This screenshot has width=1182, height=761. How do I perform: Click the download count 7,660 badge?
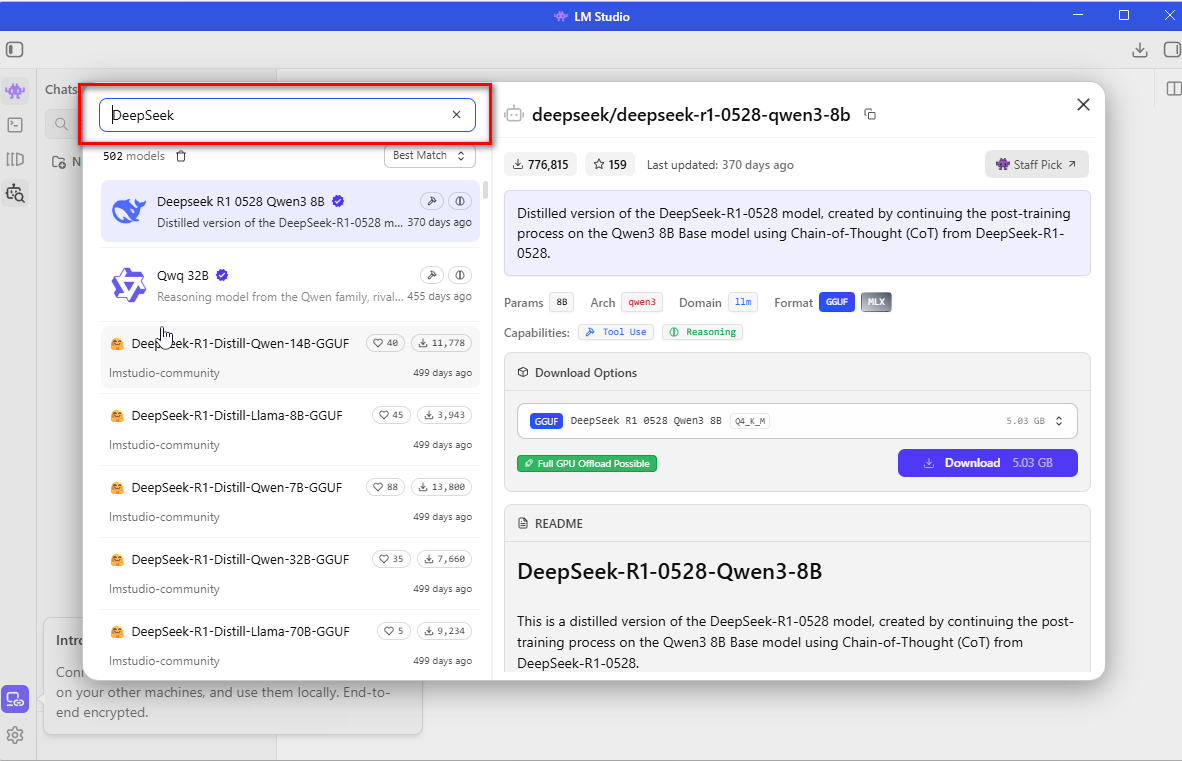(444, 559)
